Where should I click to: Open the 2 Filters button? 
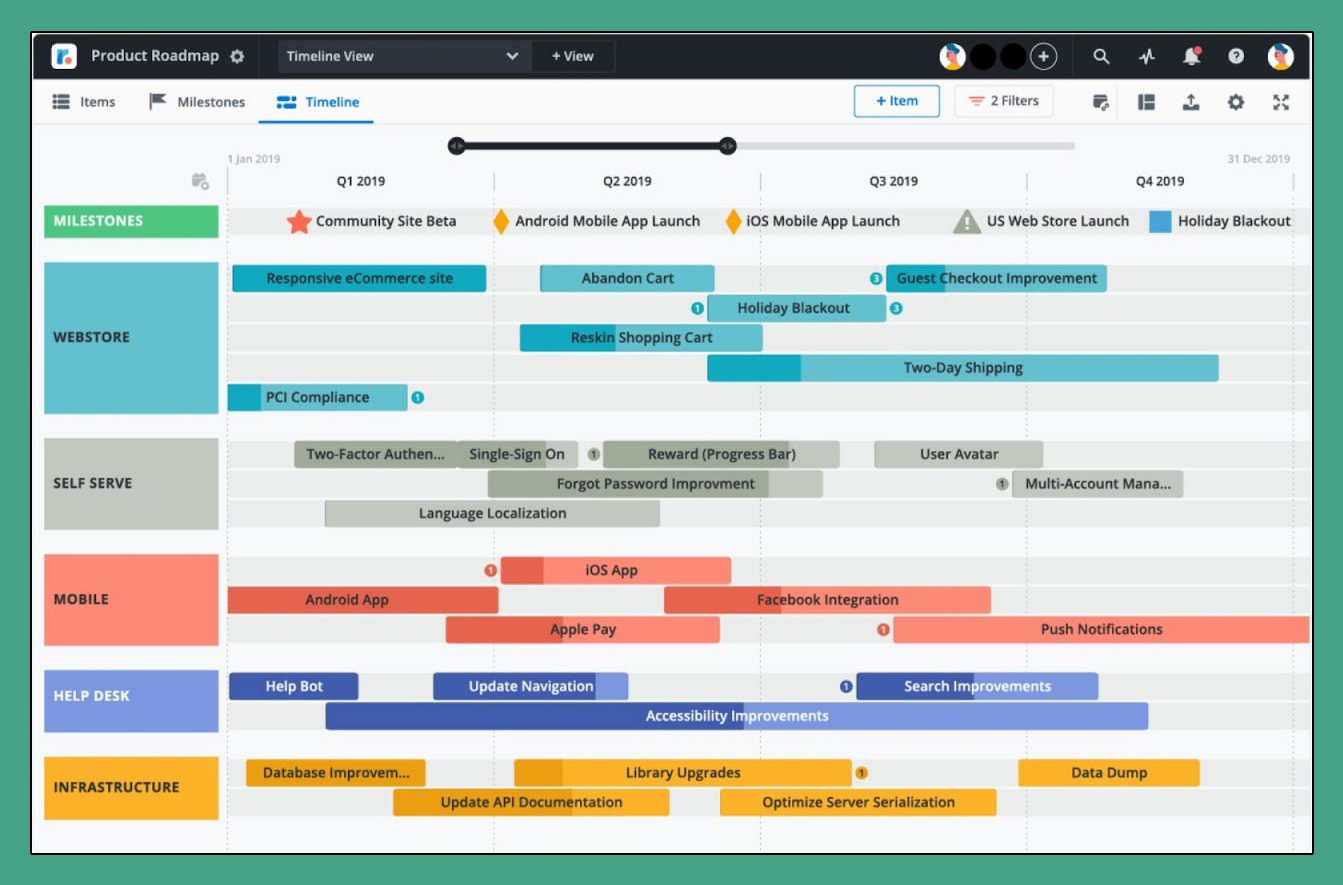point(1003,101)
